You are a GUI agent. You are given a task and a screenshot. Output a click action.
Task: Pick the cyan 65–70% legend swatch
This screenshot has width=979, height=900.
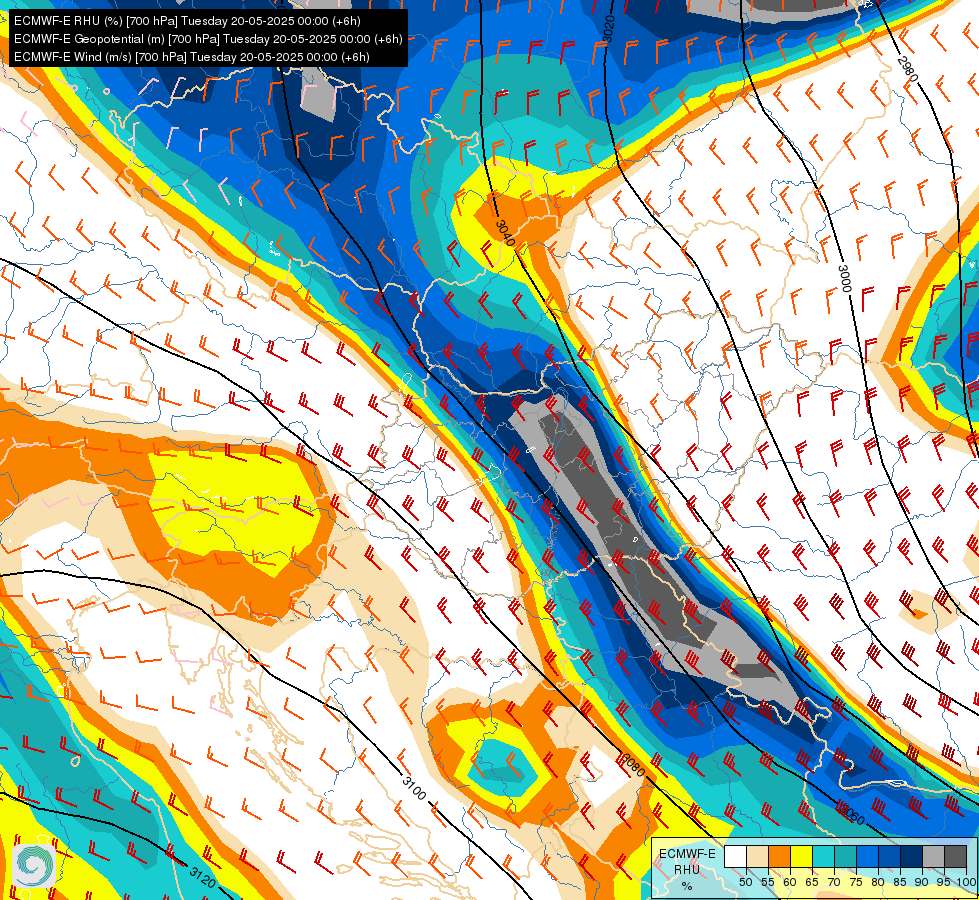pyautogui.click(x=824, y=856)
